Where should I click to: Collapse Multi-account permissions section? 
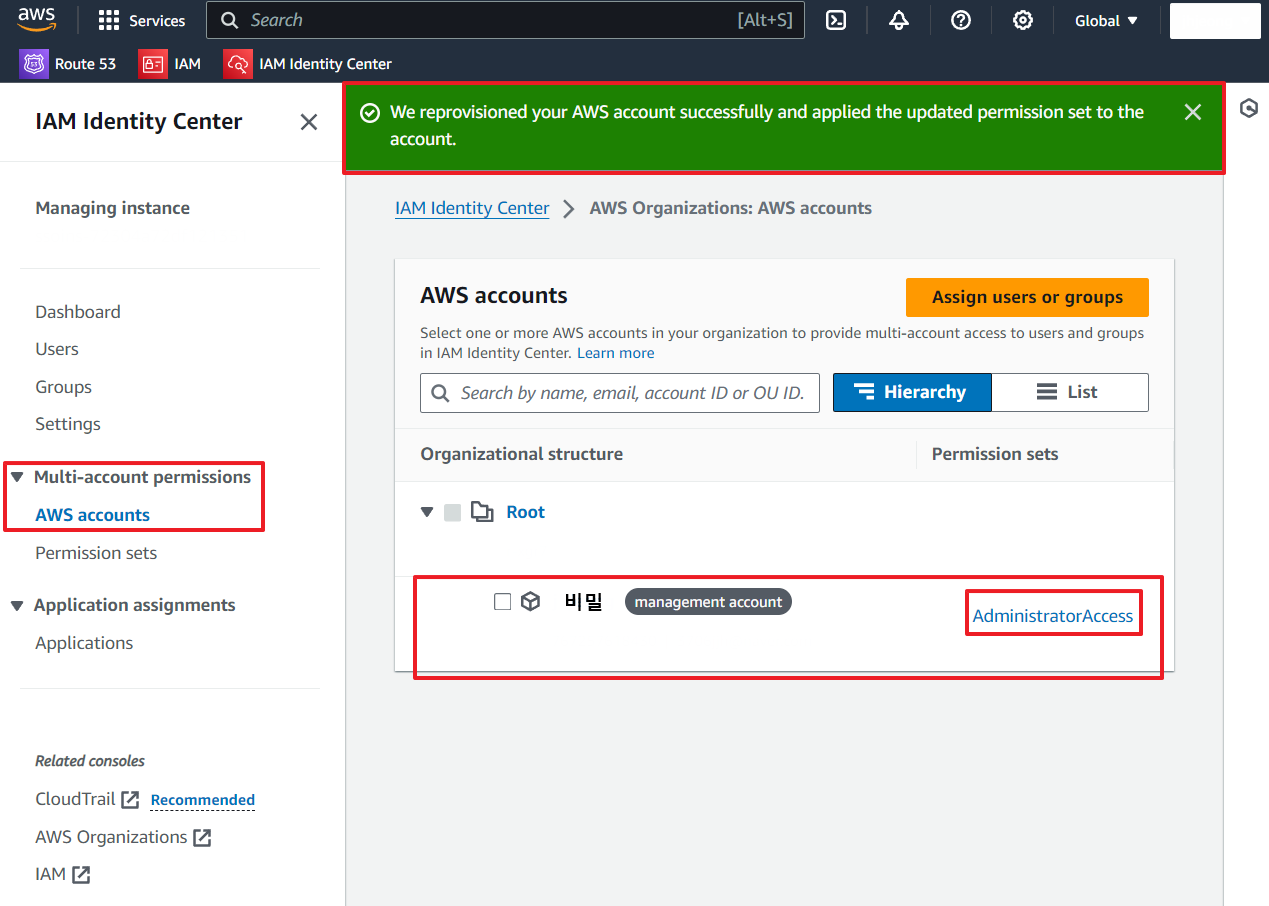(17, 477)
